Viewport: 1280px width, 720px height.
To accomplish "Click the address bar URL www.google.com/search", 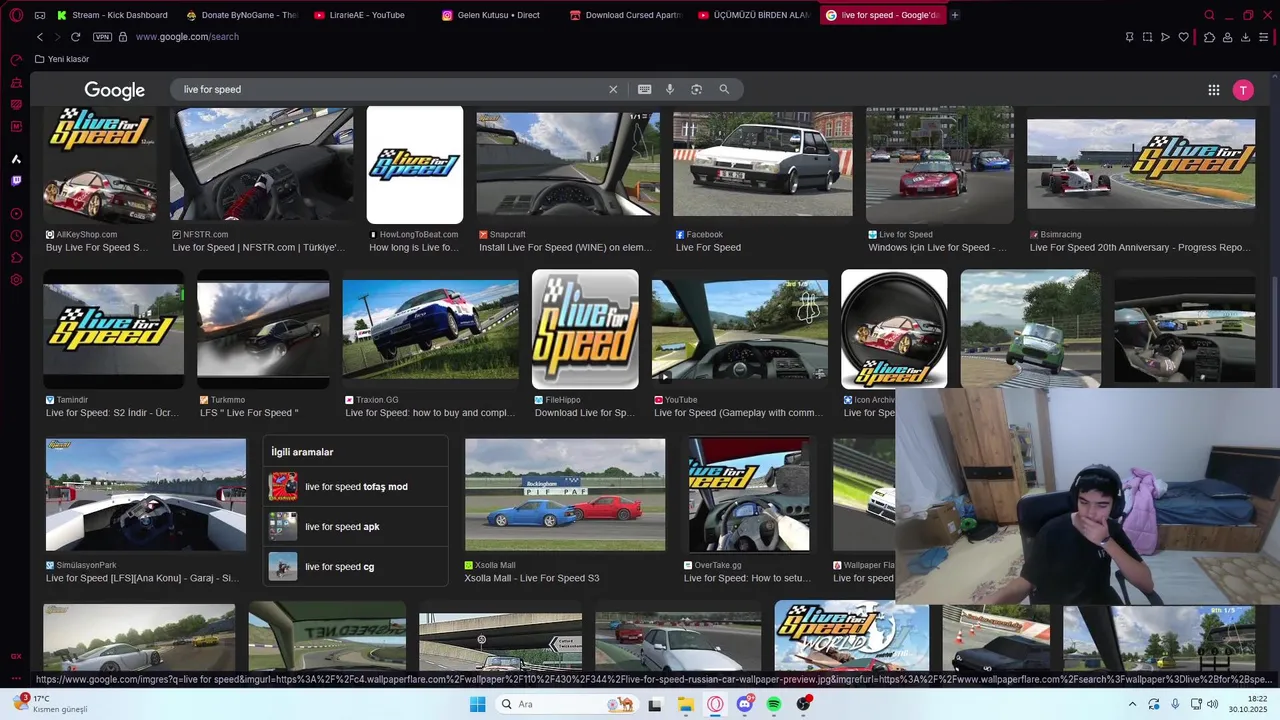I will click(187, 37).
